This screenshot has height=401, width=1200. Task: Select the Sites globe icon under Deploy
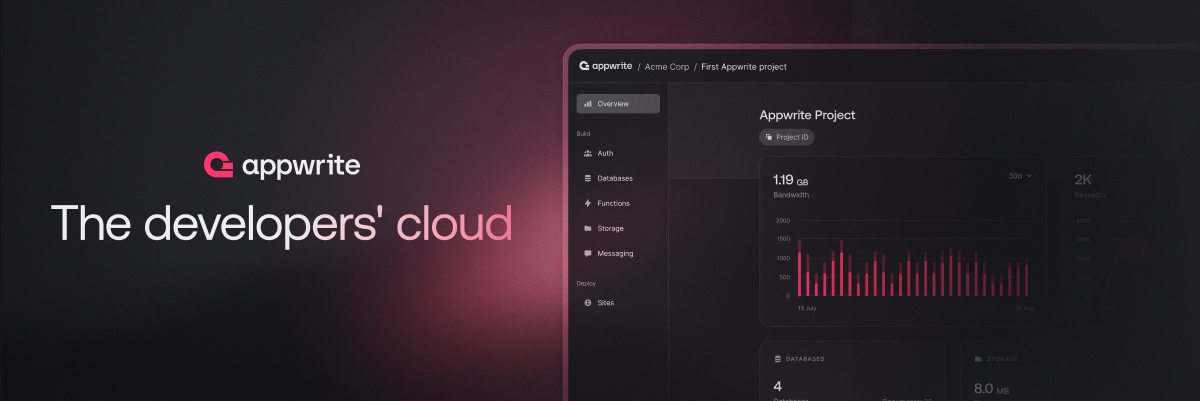click(588, 303)
